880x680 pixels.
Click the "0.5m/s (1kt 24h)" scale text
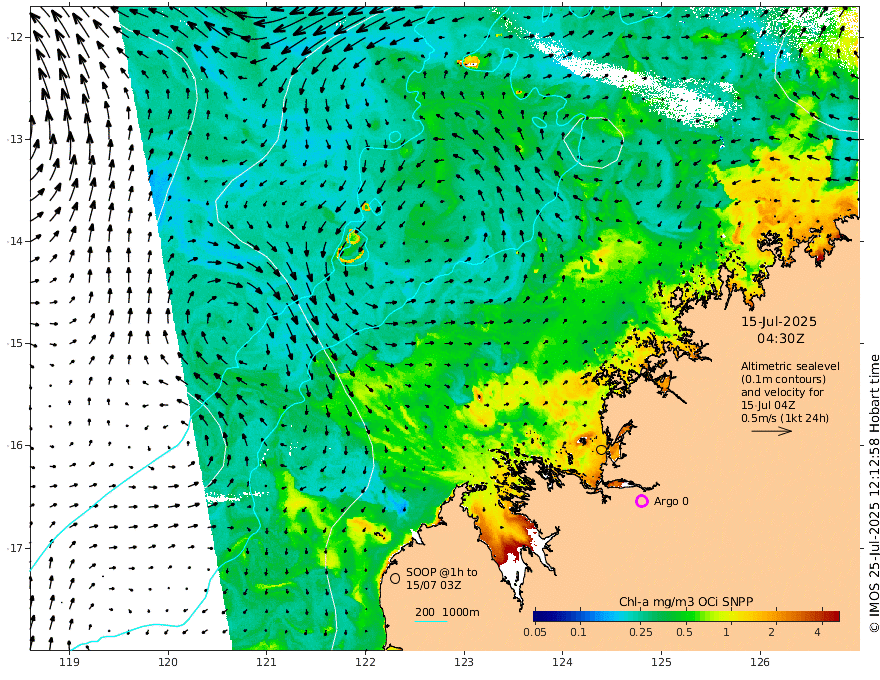tap(785, 418)
